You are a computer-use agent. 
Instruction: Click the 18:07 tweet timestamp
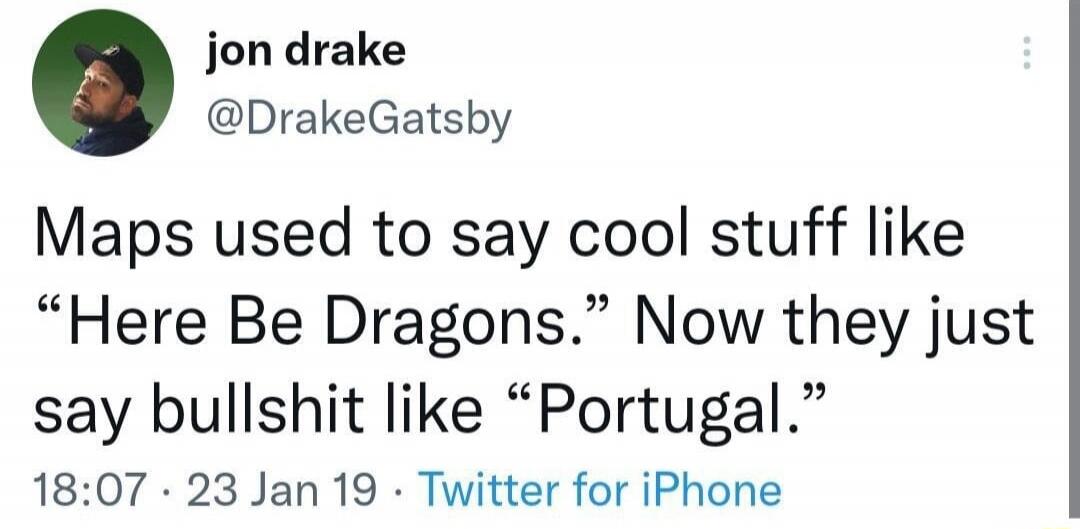click(x=90, y=492)
